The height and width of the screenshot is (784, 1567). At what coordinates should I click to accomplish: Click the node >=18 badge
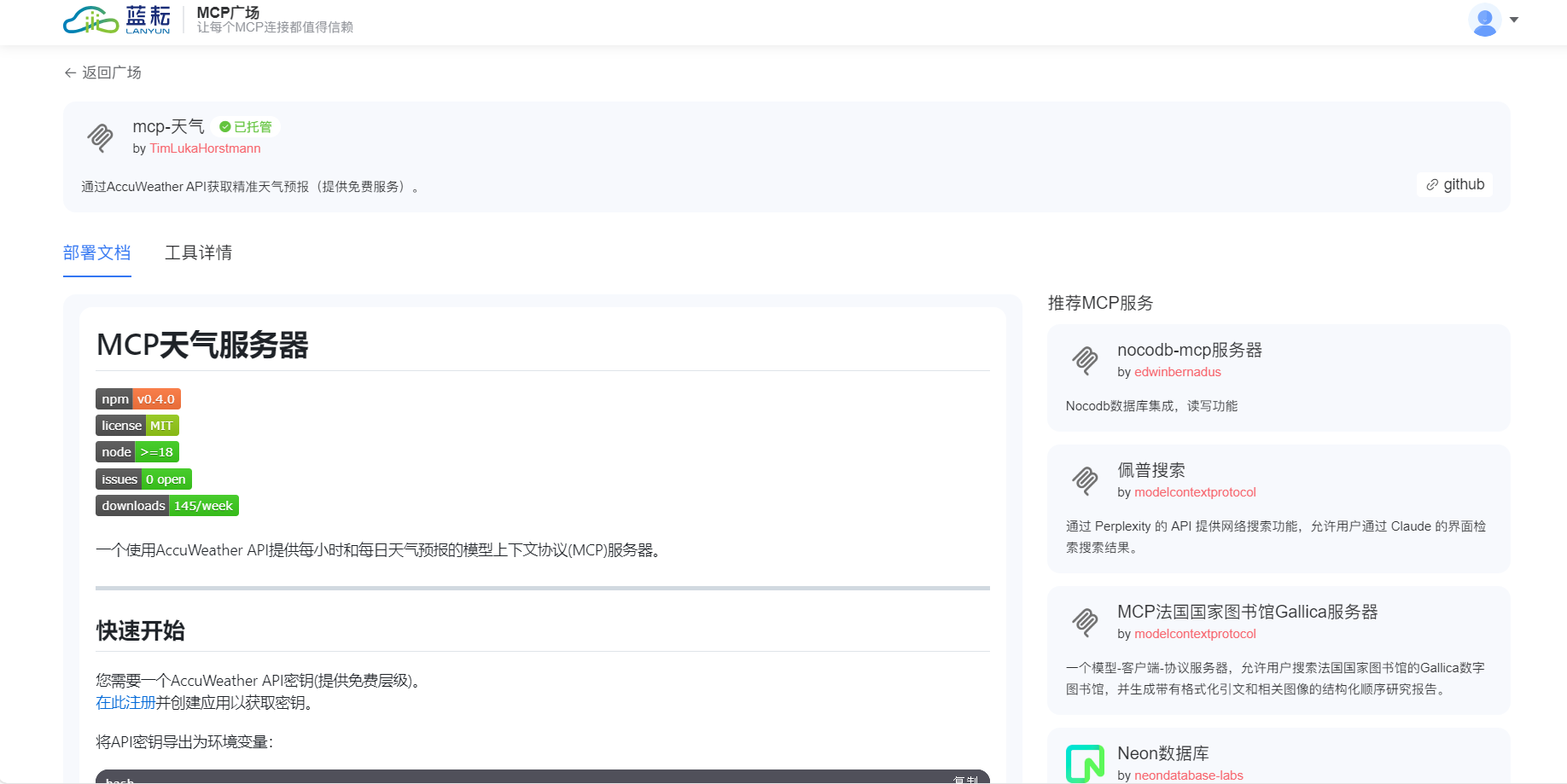click(137, 452)
